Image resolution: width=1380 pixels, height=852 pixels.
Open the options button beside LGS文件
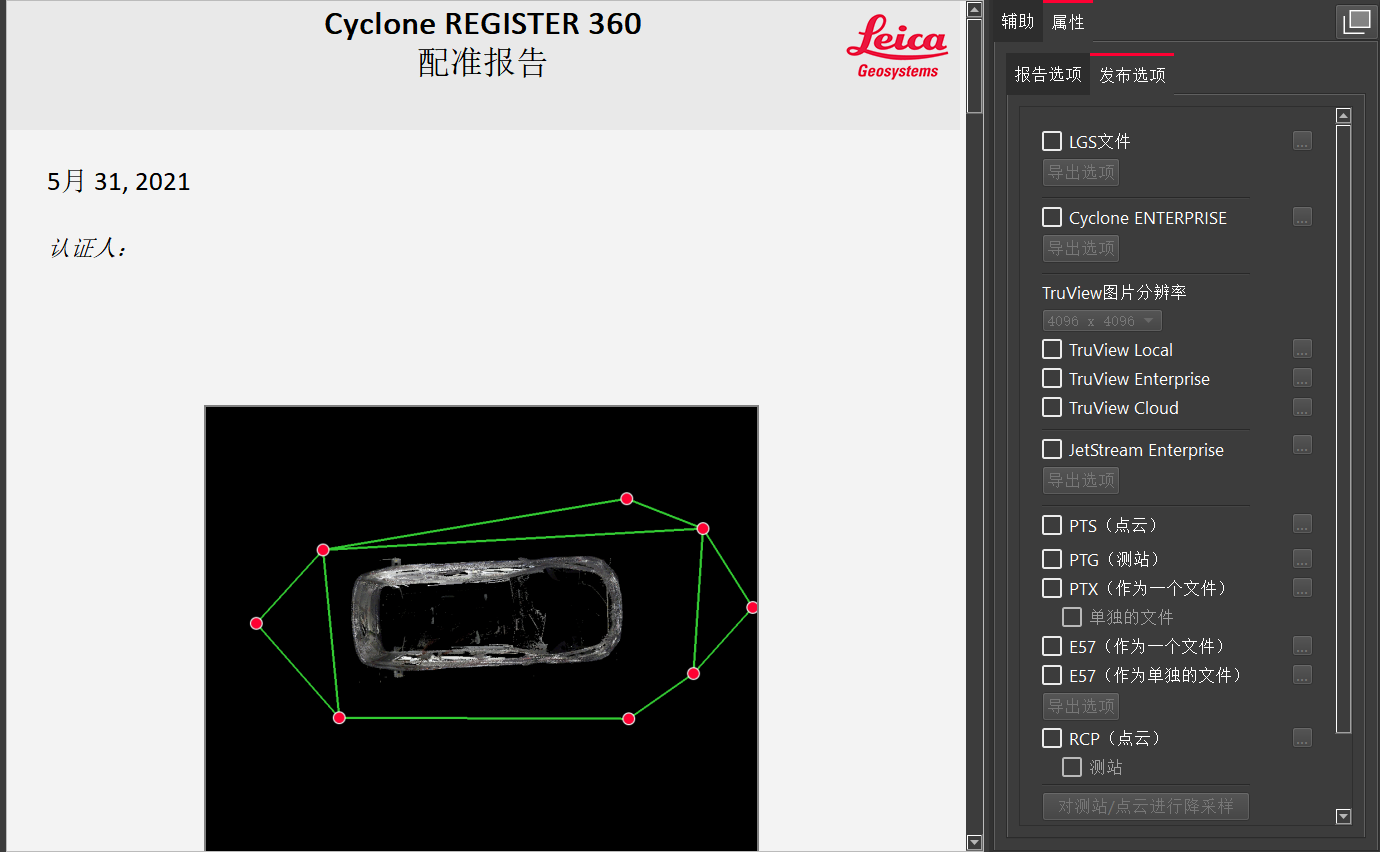(x=1302, y=141)
